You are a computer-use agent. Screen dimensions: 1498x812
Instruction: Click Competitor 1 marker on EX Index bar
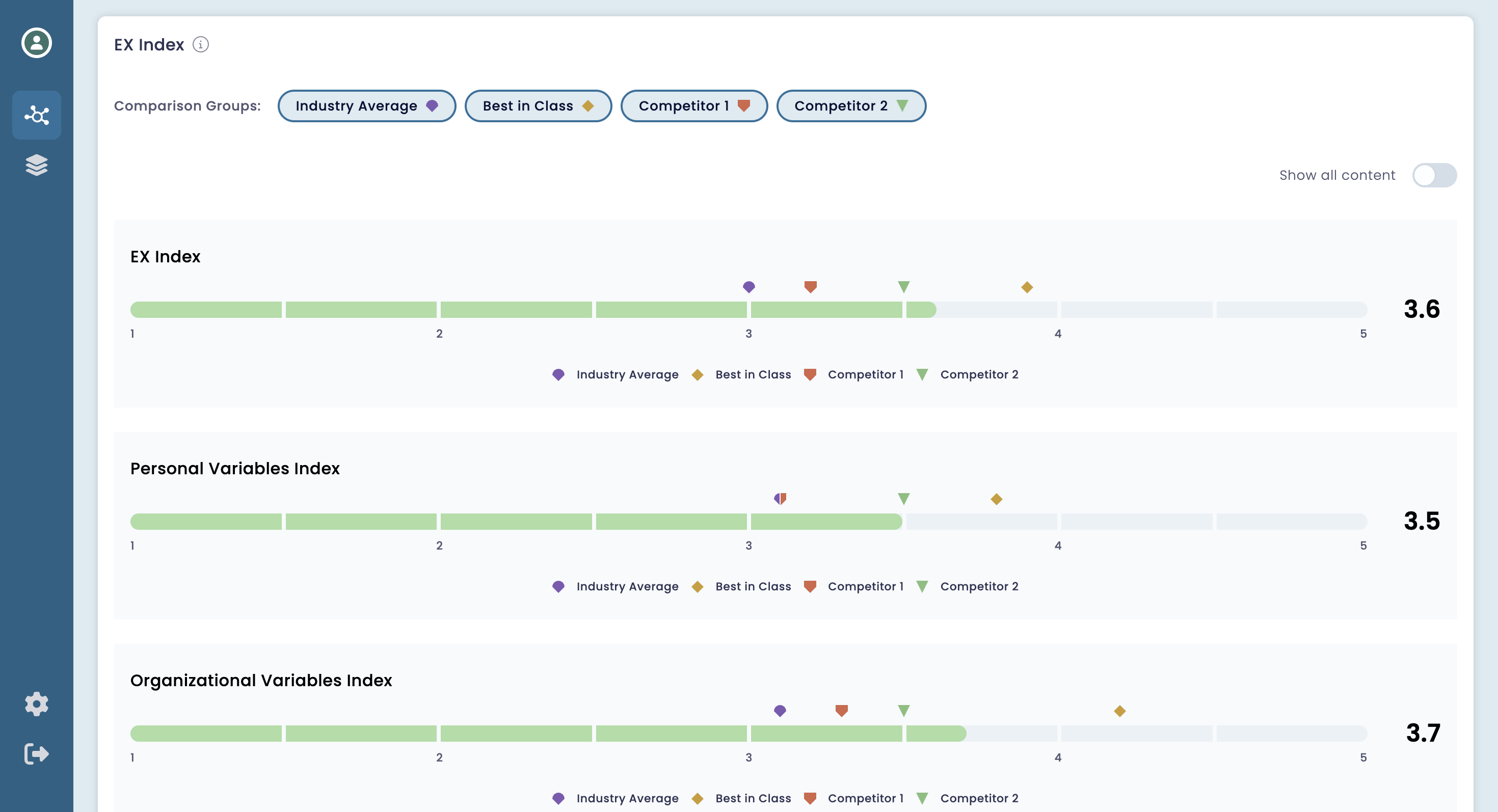pyautogui.click(x=810, y=287)
